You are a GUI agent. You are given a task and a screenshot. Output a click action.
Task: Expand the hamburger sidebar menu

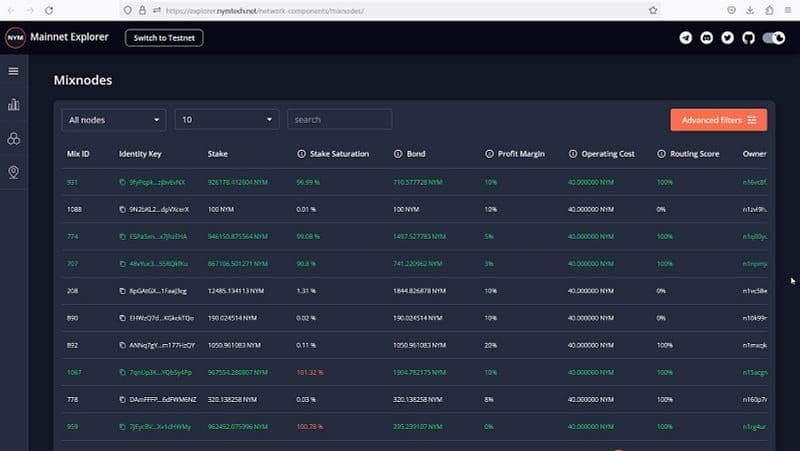coord(14,71)
